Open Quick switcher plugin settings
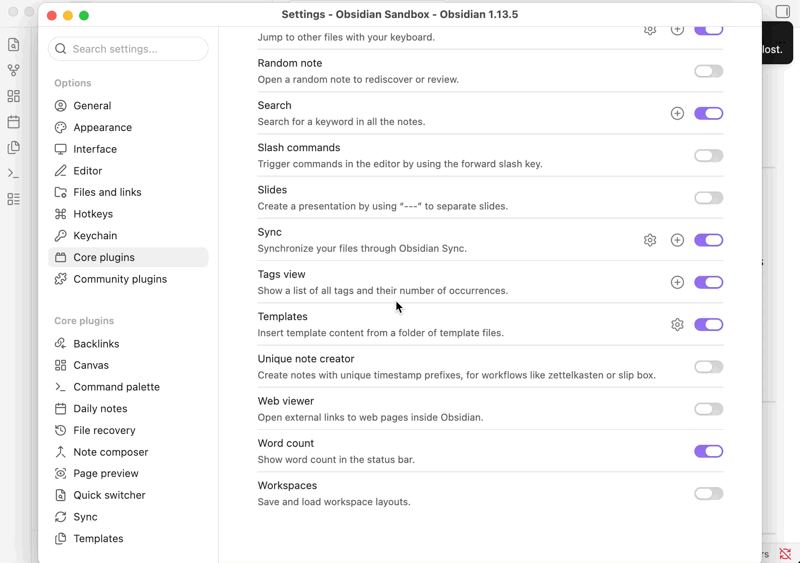The width and height of the screenshot is (800, 563). coord(128,495)
